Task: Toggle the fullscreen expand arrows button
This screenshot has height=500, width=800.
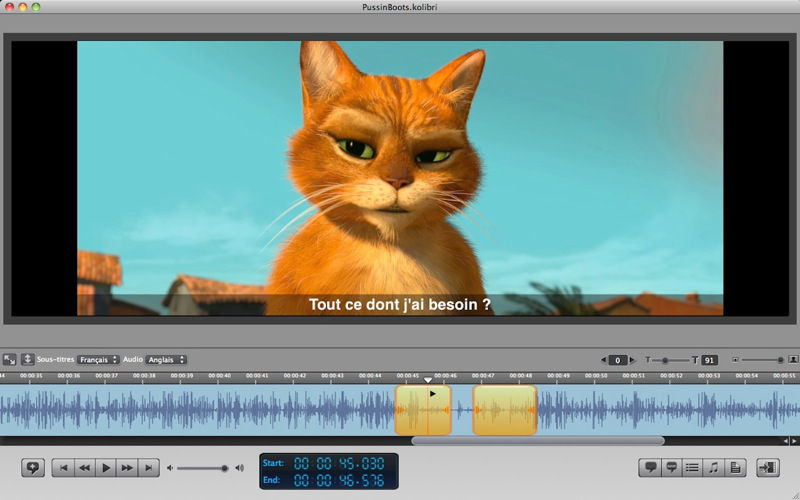Action: click(x=9, y=359)
